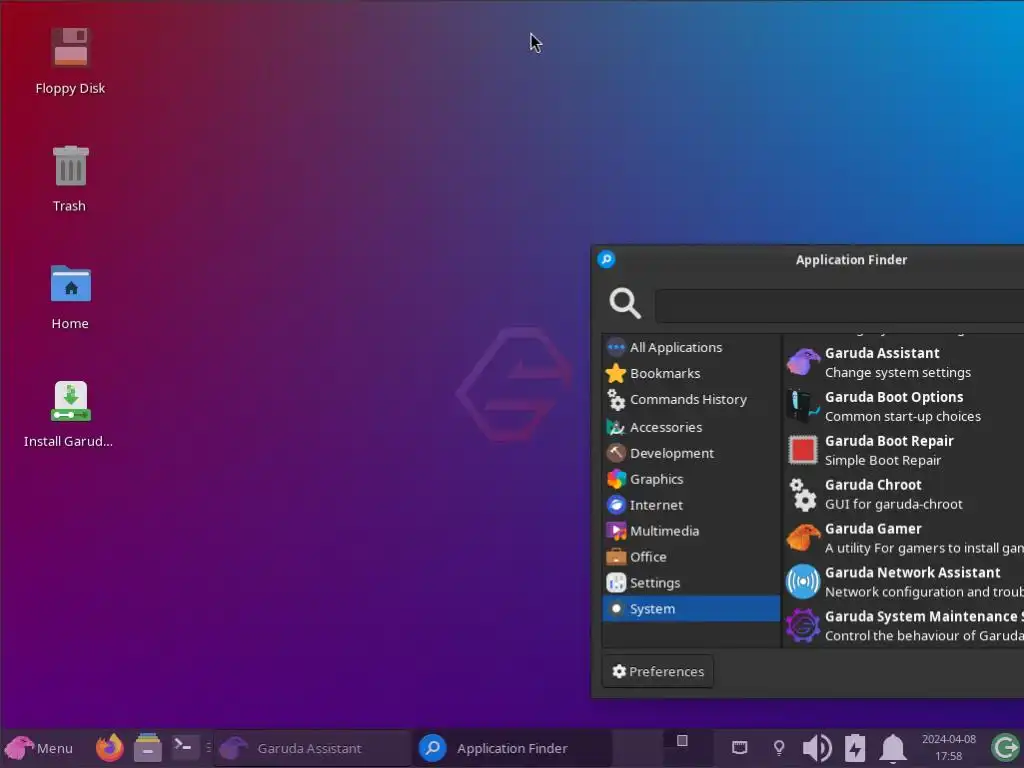This screenshot has height=768, width=1024.
Task: Open the power manager battery icon
Action: pos(855,748)
